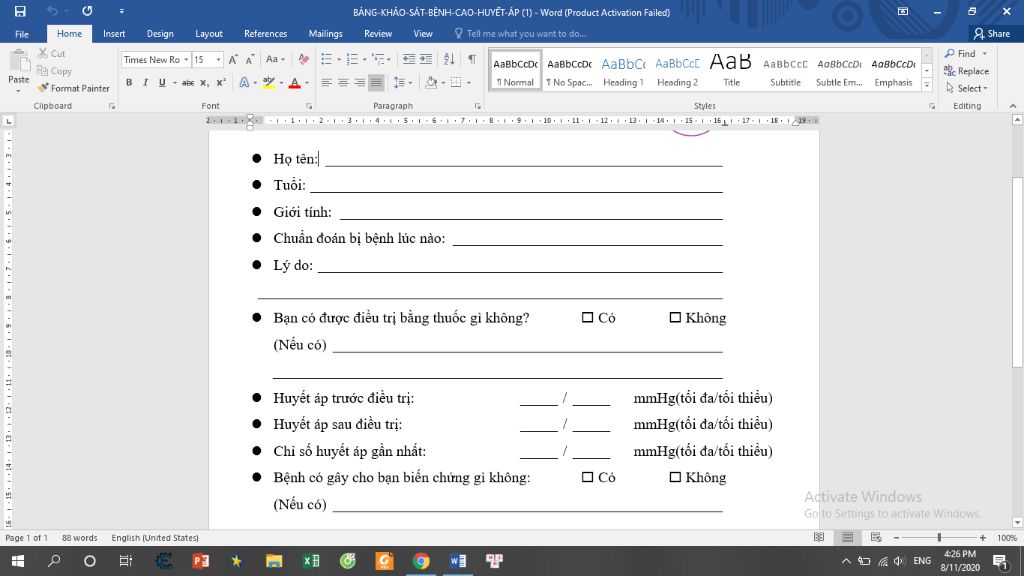This screenshot has width=1024, height=576.
Task: Apply Strikethrough to text
Action: point(187,83)
